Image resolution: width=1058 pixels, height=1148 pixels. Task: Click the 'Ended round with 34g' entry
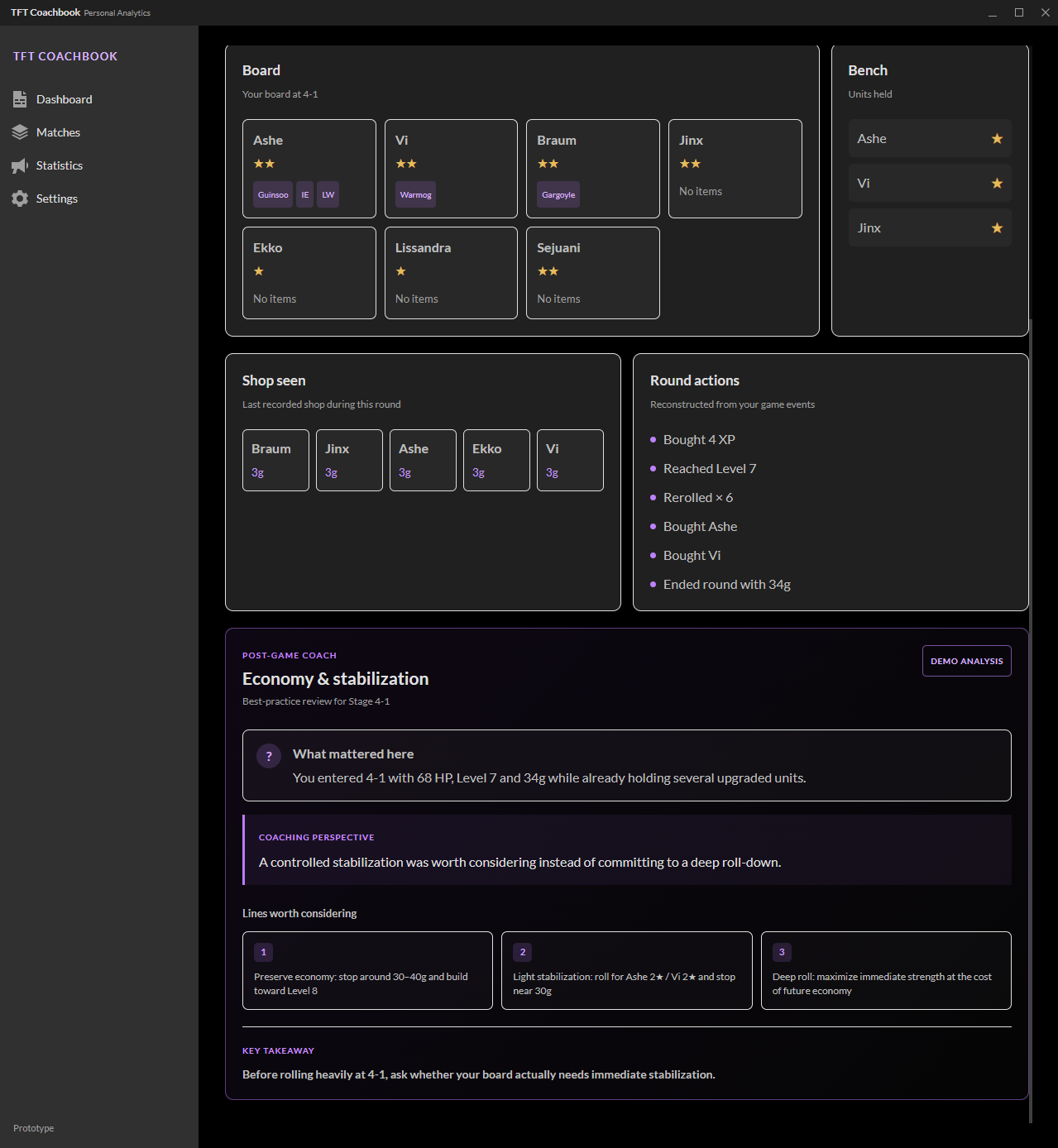tap(727, 585)
